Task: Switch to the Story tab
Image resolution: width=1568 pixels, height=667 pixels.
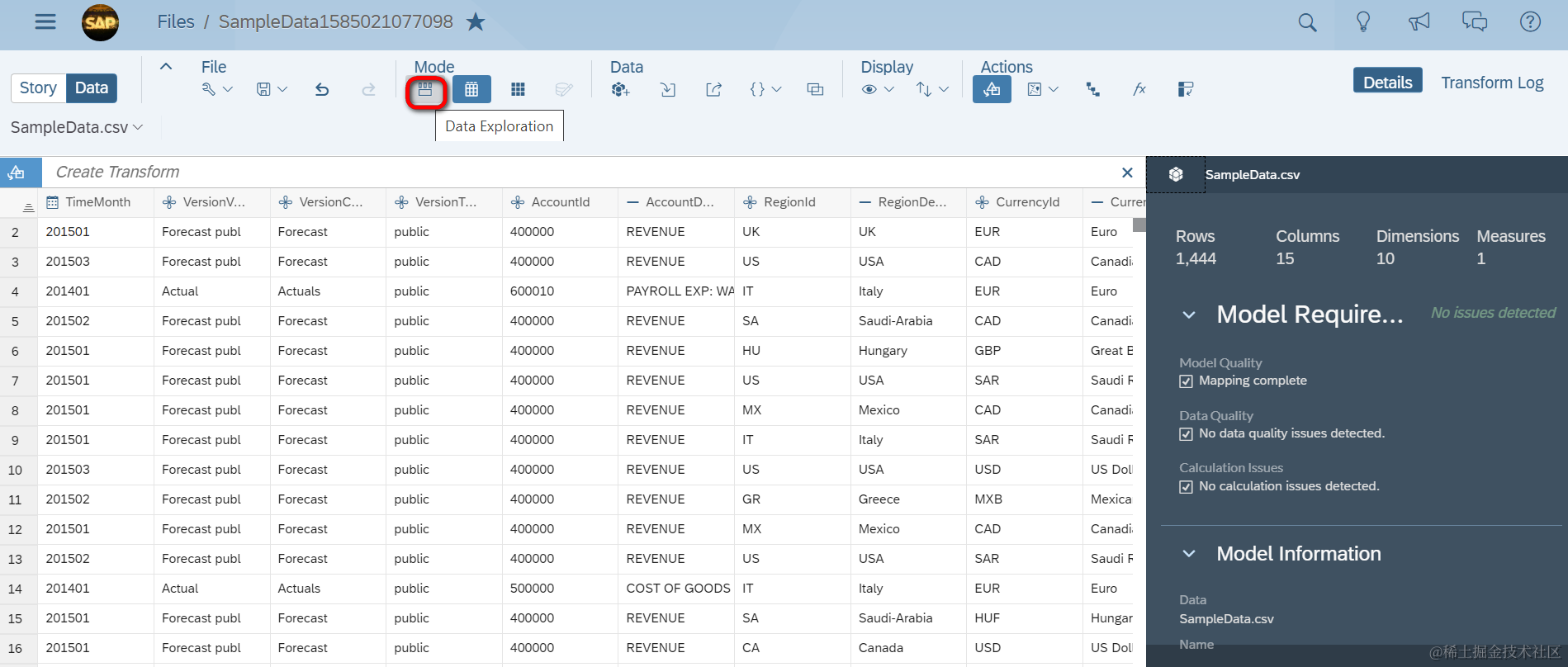Action: coord(38,88)
